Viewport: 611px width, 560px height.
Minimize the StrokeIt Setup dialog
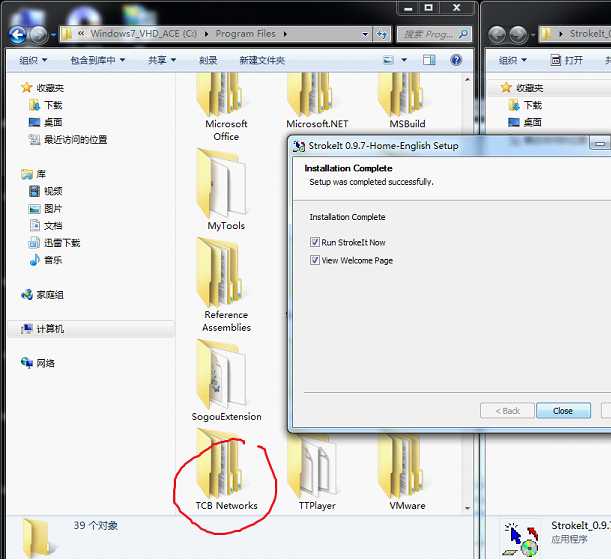pos(600,144)
